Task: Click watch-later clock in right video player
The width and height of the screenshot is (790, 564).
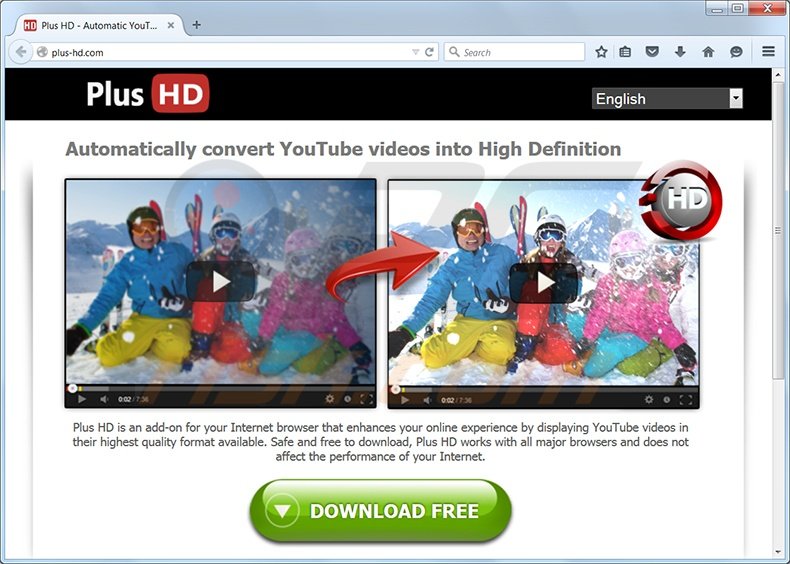Action: coord(667,400)
